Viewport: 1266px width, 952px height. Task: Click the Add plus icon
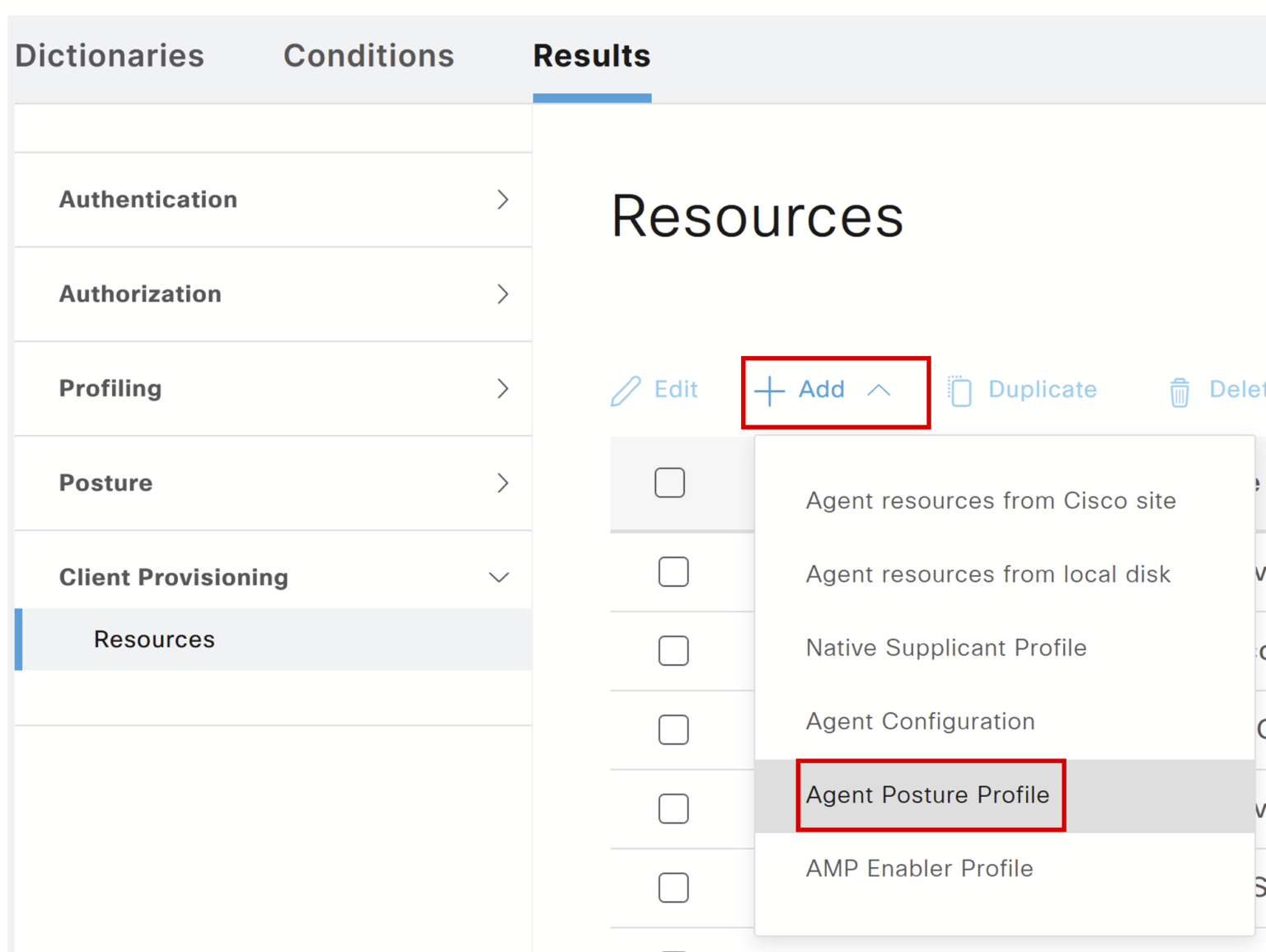(768, 391)
